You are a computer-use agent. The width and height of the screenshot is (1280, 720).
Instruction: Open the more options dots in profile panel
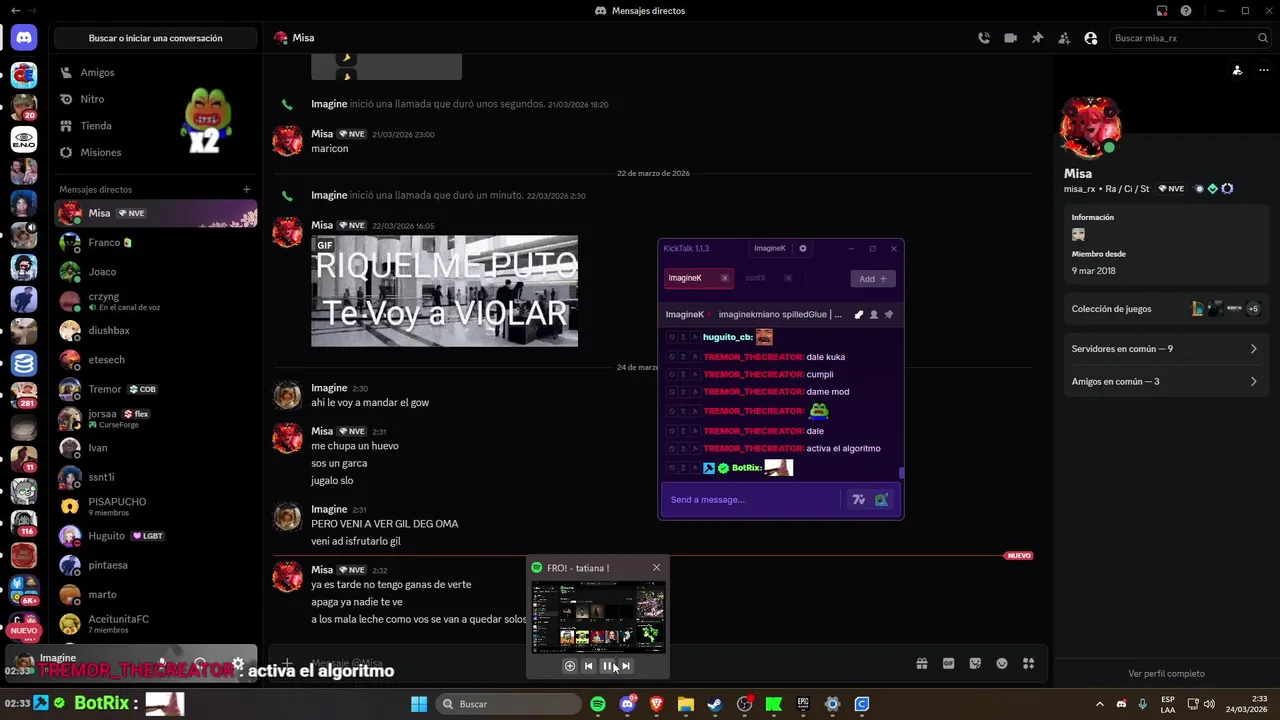[1263, 70]
